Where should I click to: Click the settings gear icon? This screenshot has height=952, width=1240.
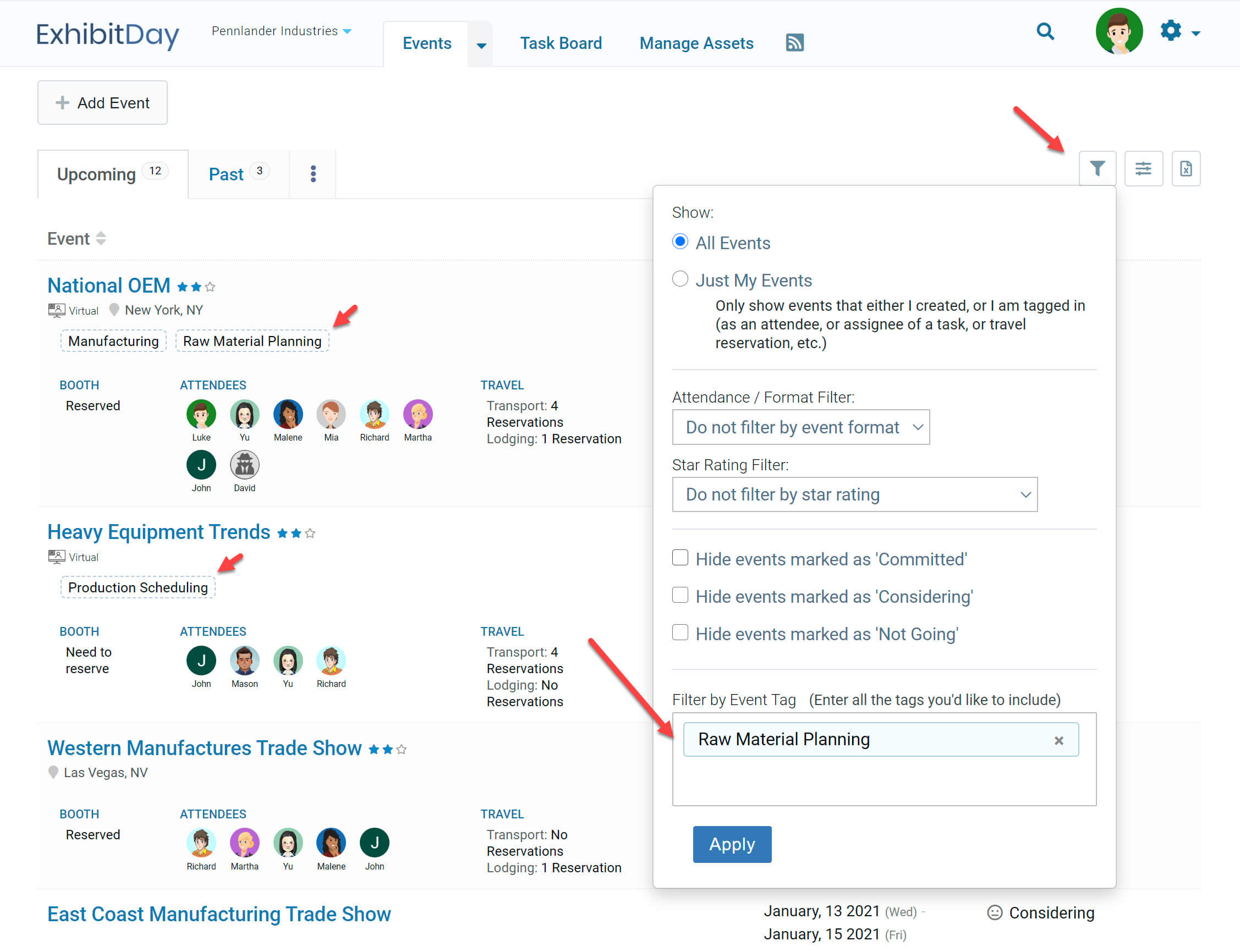pos(1170,32)
